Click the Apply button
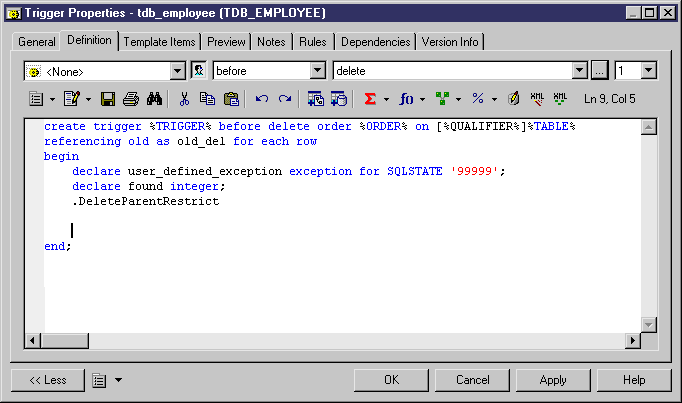Screen dimensions: 682x403 pyautogui.click(x=553, y=380)
